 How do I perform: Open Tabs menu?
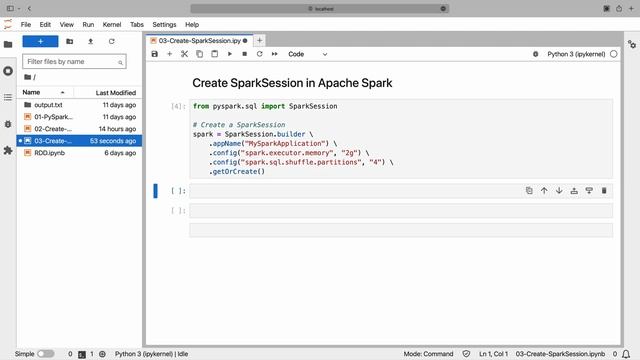(x=137, y=24)
